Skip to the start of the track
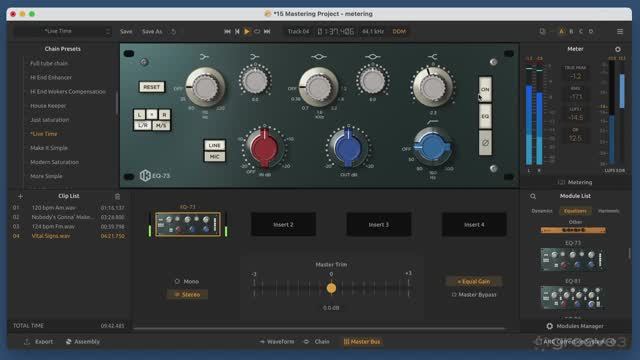The image size is (640, 360). point(227,31)
